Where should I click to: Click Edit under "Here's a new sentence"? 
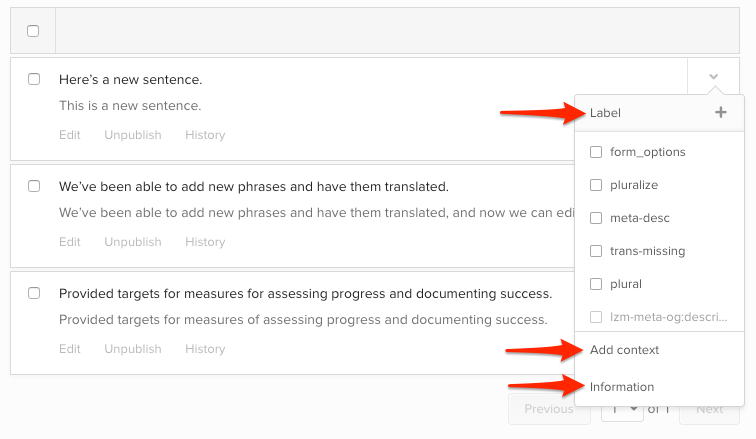[69, 135]
